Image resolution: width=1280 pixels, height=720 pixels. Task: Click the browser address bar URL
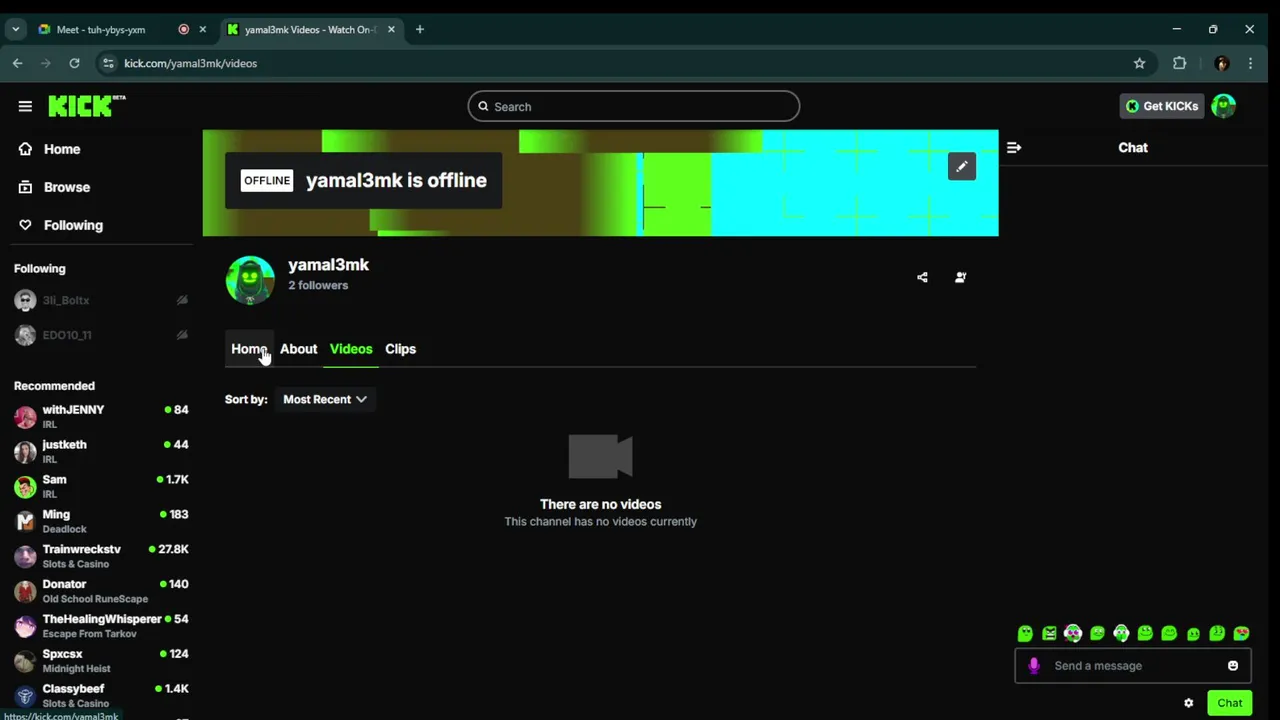(190, 63)
